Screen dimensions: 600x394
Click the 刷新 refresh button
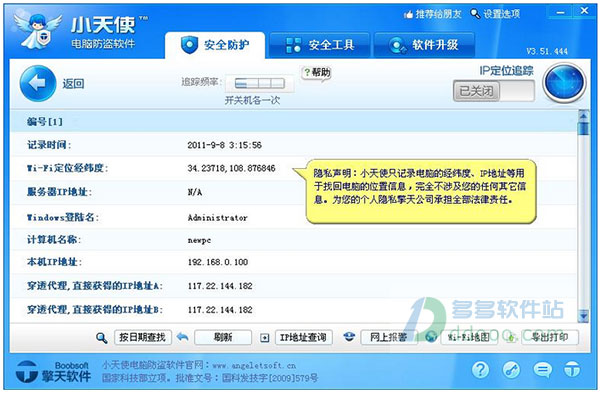click(223, 337)
